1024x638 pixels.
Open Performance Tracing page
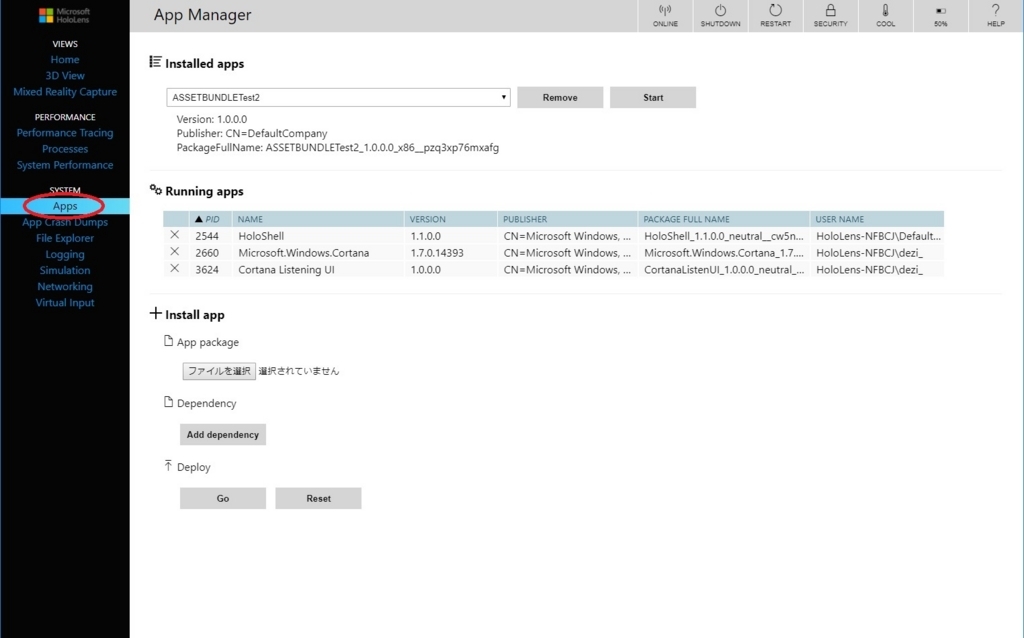(65, 133)
